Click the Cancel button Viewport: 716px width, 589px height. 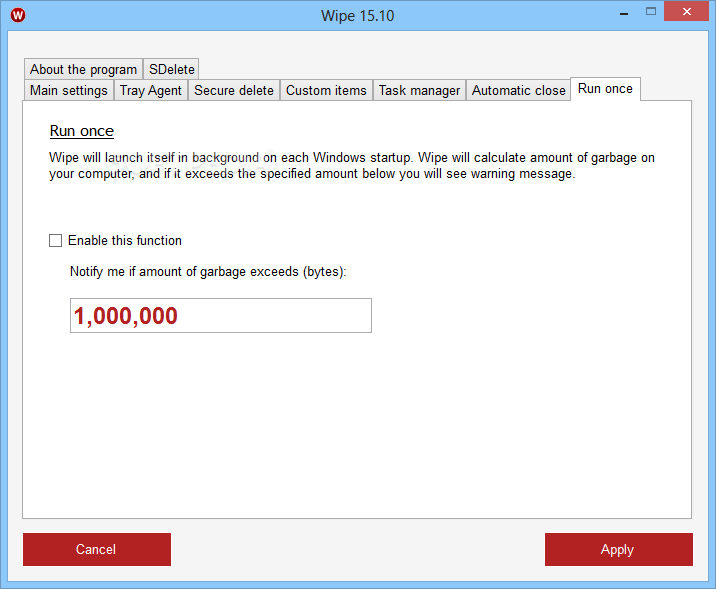pyautogui.click(x=97, y=549)
